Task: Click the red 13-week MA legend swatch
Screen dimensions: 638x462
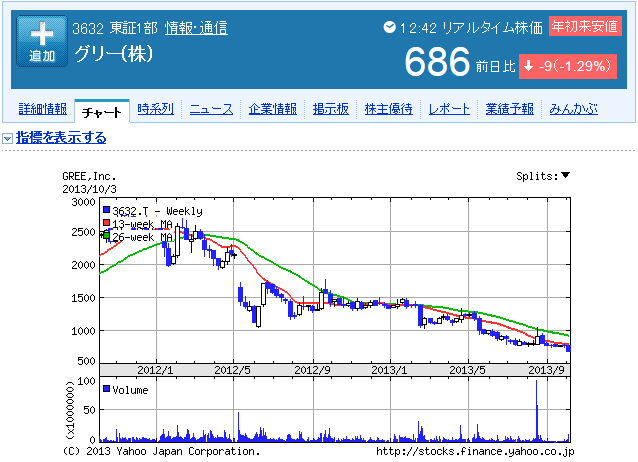Action: pos(106,223)
